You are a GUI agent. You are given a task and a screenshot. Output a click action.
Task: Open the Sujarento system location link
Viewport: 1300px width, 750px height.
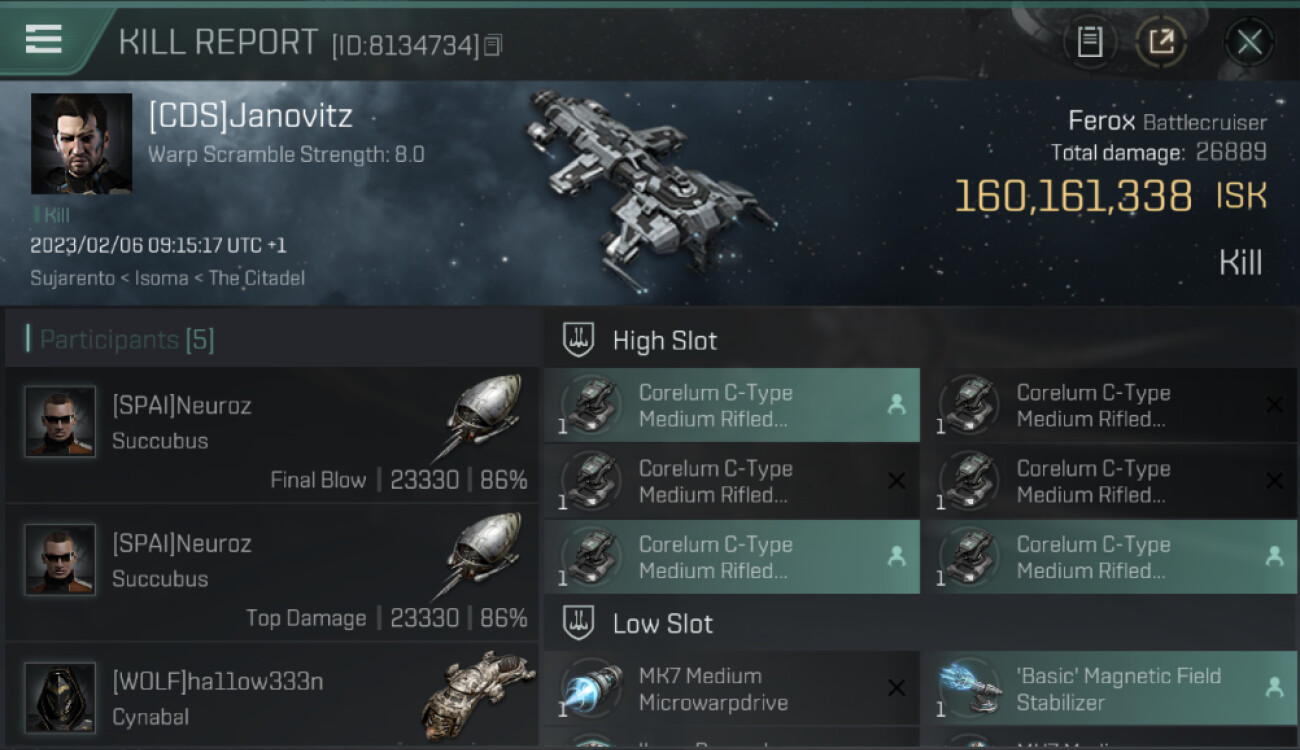(71, 278)
